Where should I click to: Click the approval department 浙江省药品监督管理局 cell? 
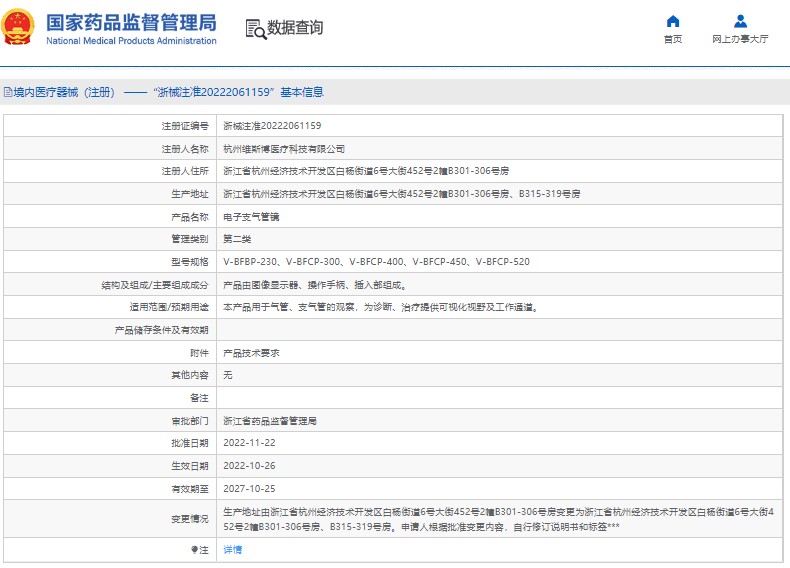tap(269, 421)
